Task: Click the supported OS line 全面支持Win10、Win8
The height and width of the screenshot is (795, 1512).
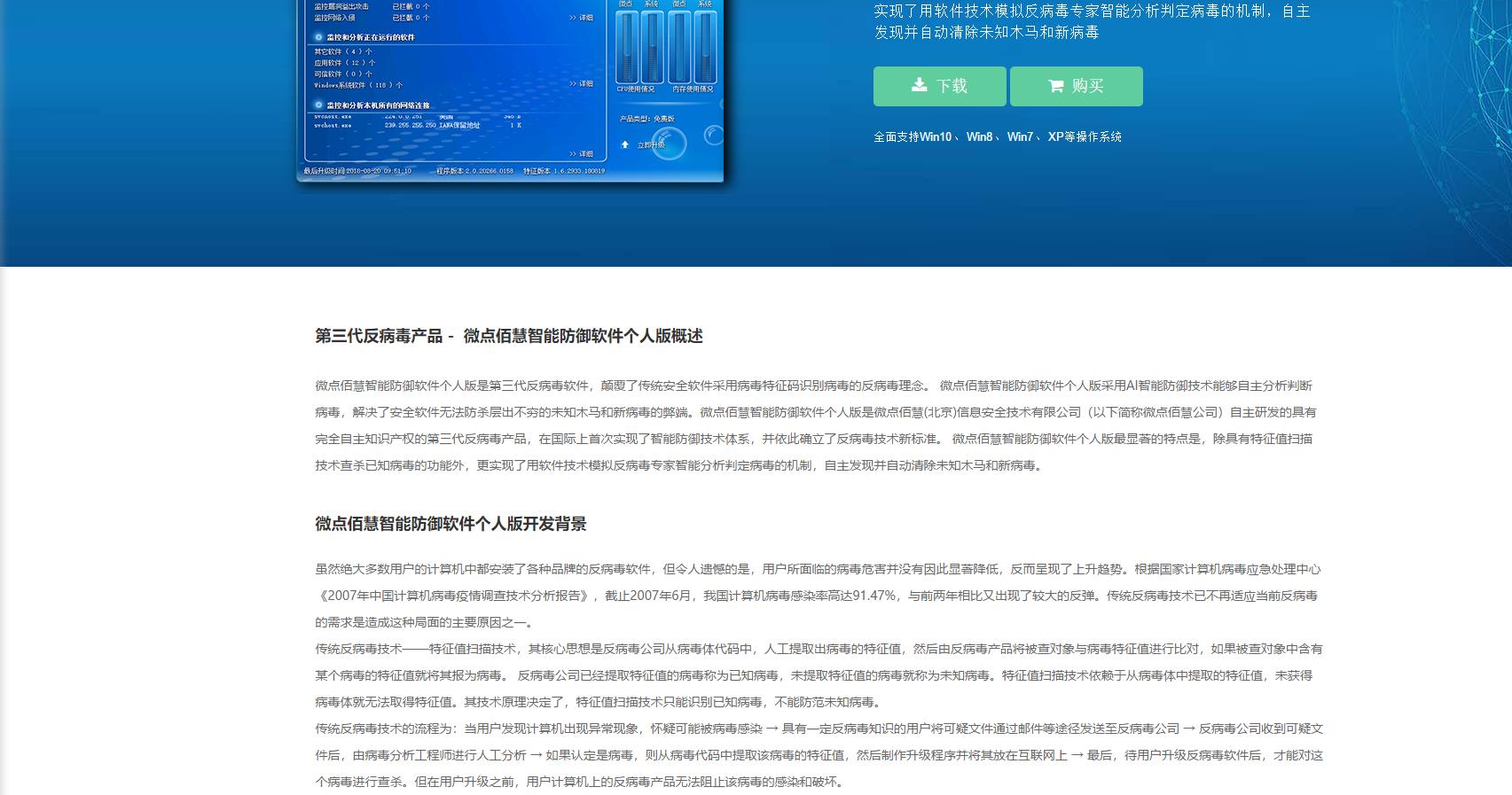Action: click(x=998, y=136)
